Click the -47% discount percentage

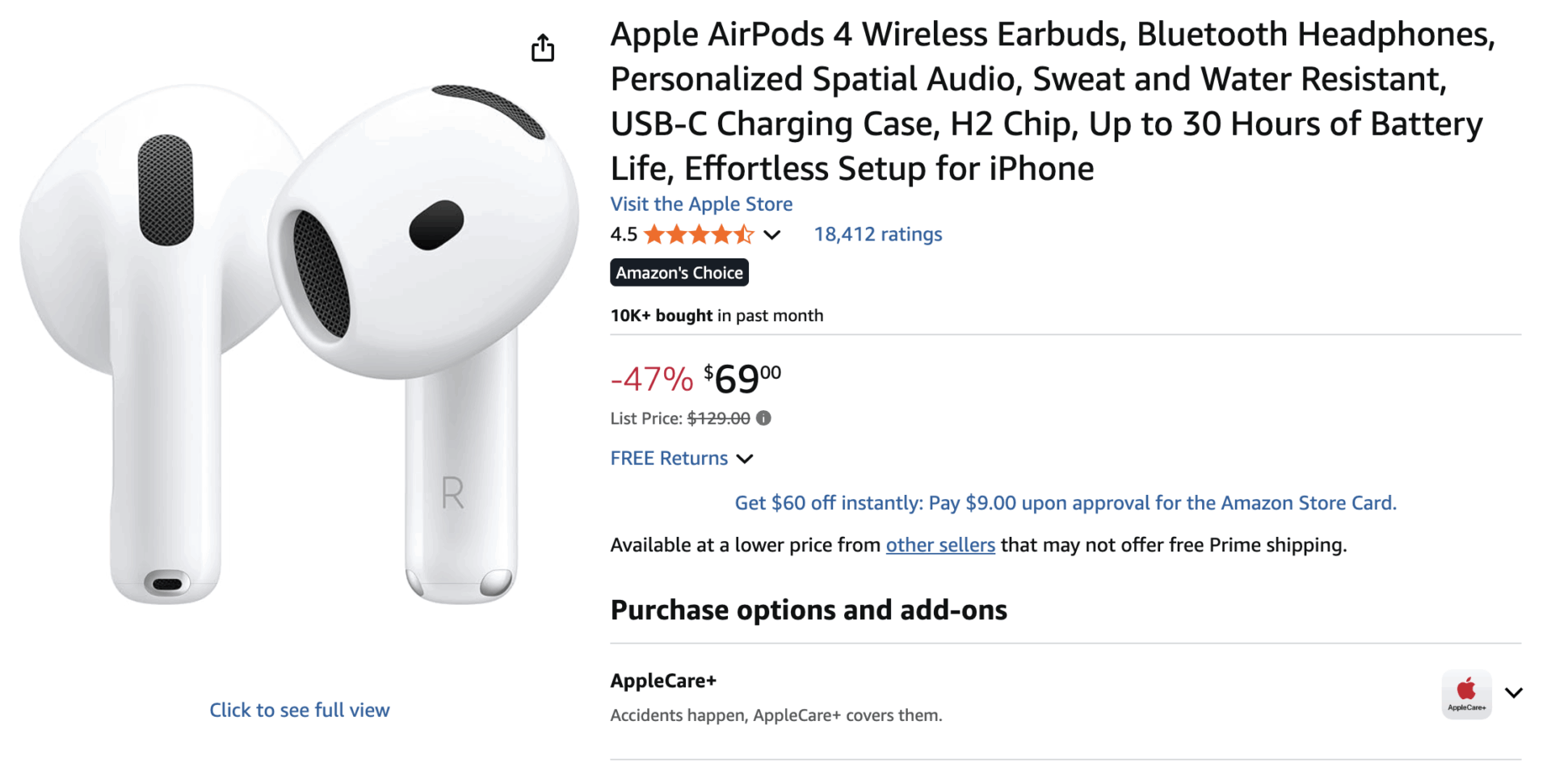point(651,379)
